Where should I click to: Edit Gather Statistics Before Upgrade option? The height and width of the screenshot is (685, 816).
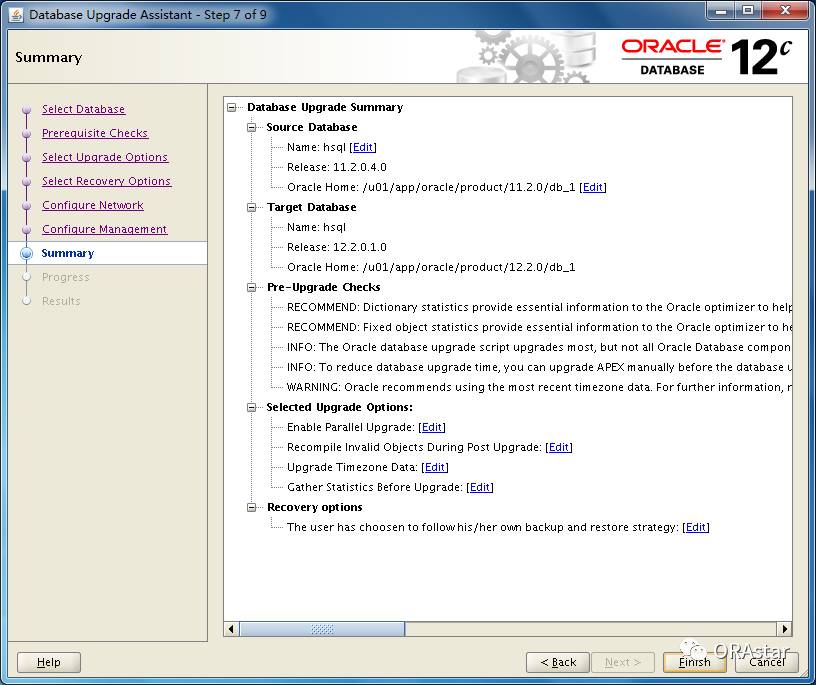[x=480, y=487]
